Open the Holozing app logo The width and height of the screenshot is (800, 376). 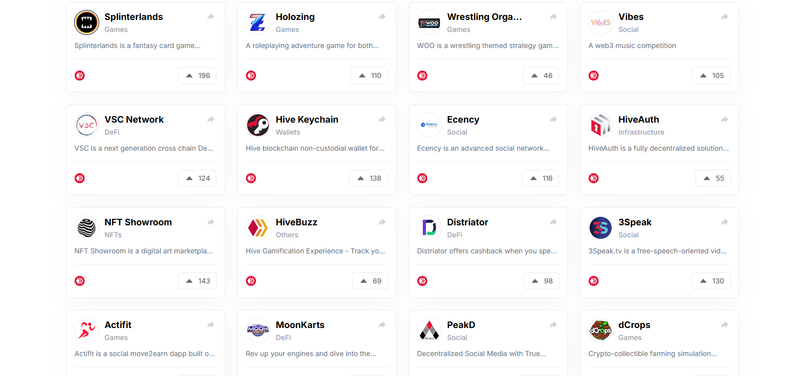[x=258, y=22]
